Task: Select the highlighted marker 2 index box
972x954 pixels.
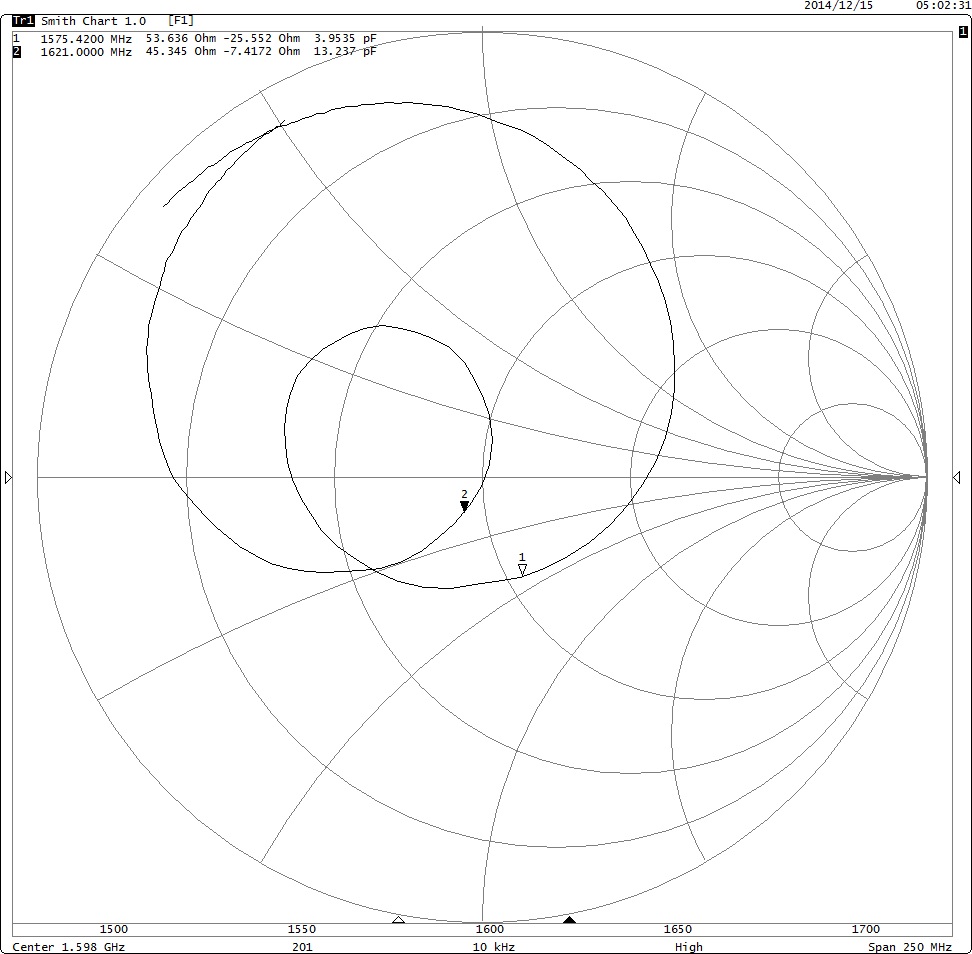Action: tap(16, 52)
